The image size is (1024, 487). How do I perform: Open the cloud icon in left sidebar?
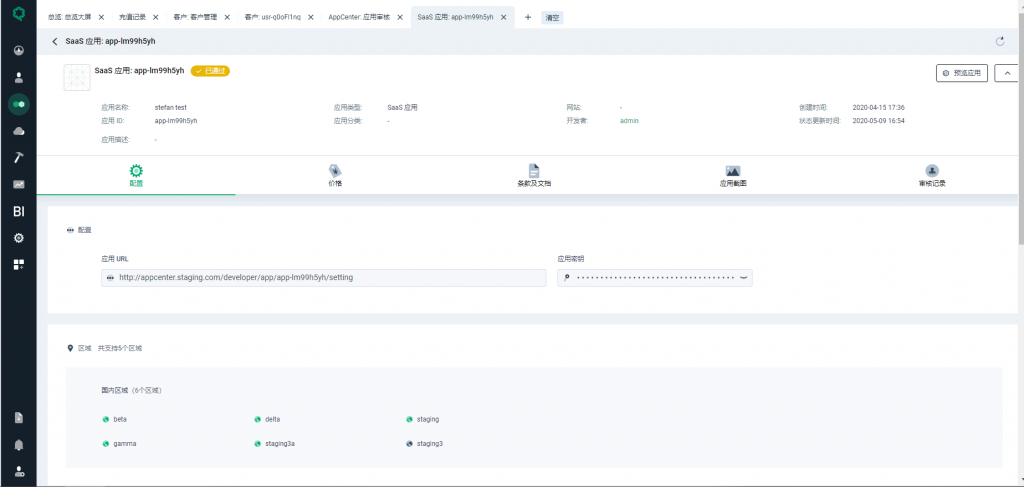tap(18, 131)
